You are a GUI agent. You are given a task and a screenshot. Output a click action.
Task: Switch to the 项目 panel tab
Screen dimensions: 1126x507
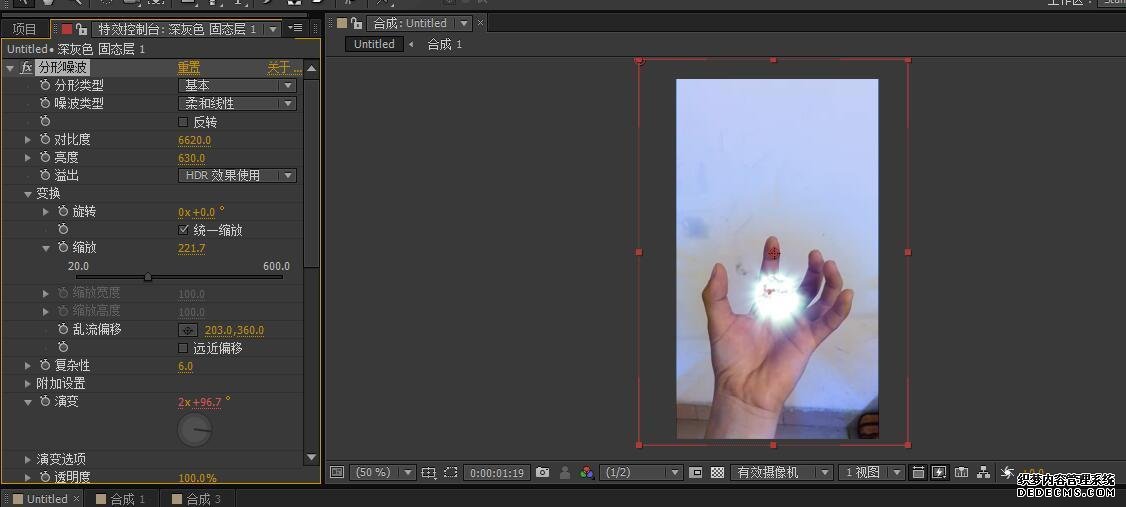coord(24,29)
